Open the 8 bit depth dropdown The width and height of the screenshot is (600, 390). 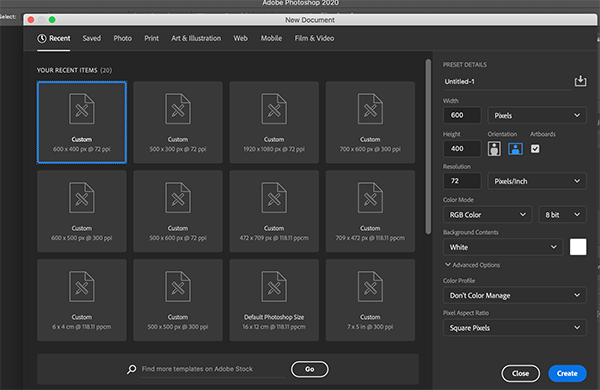click(x=562, y=215)
